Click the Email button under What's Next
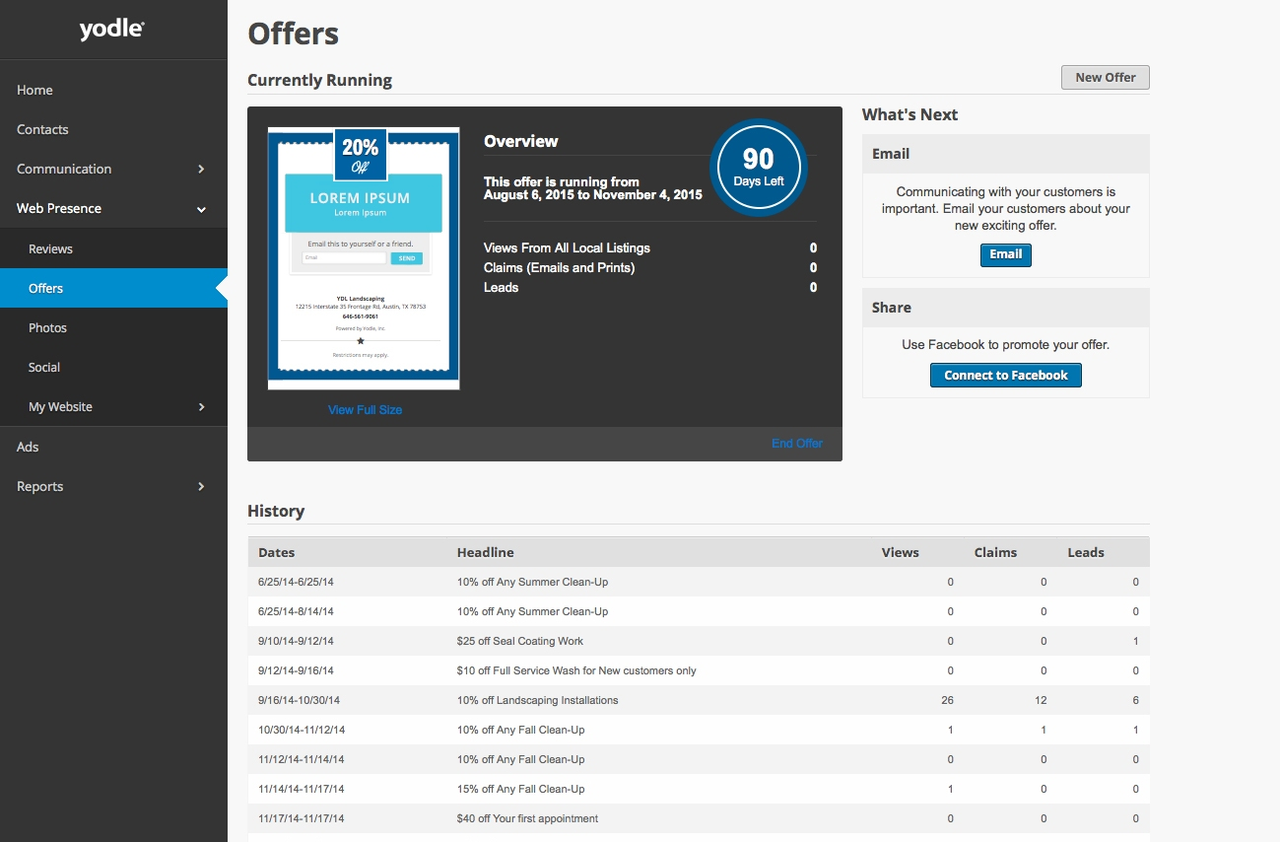The height and width of the screenshot is (842, 1280). pos(1005,254)
